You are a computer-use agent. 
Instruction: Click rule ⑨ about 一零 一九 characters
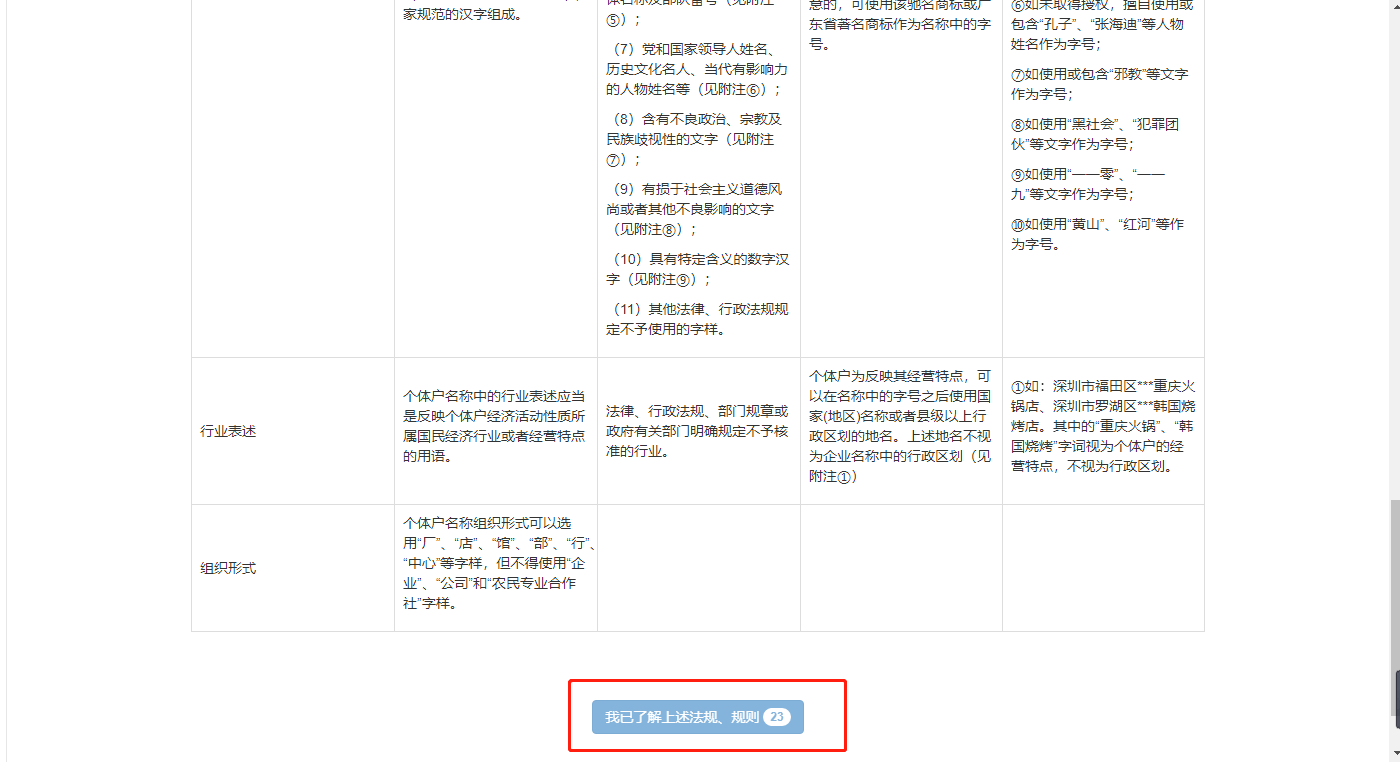(x=1095, y=184)
